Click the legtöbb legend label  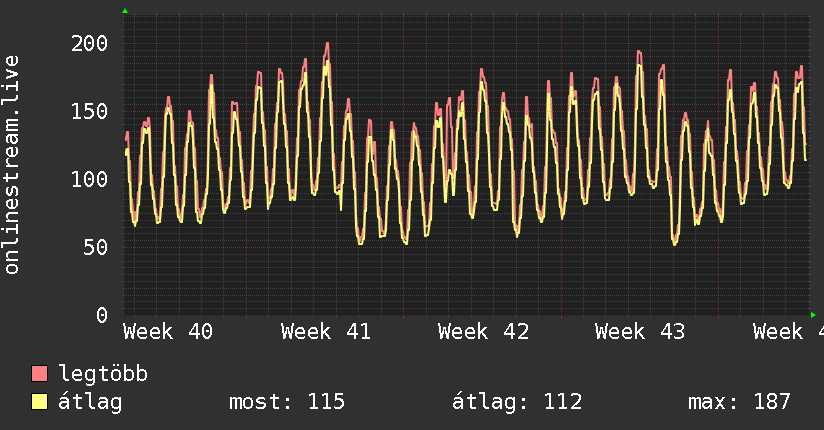103,374
